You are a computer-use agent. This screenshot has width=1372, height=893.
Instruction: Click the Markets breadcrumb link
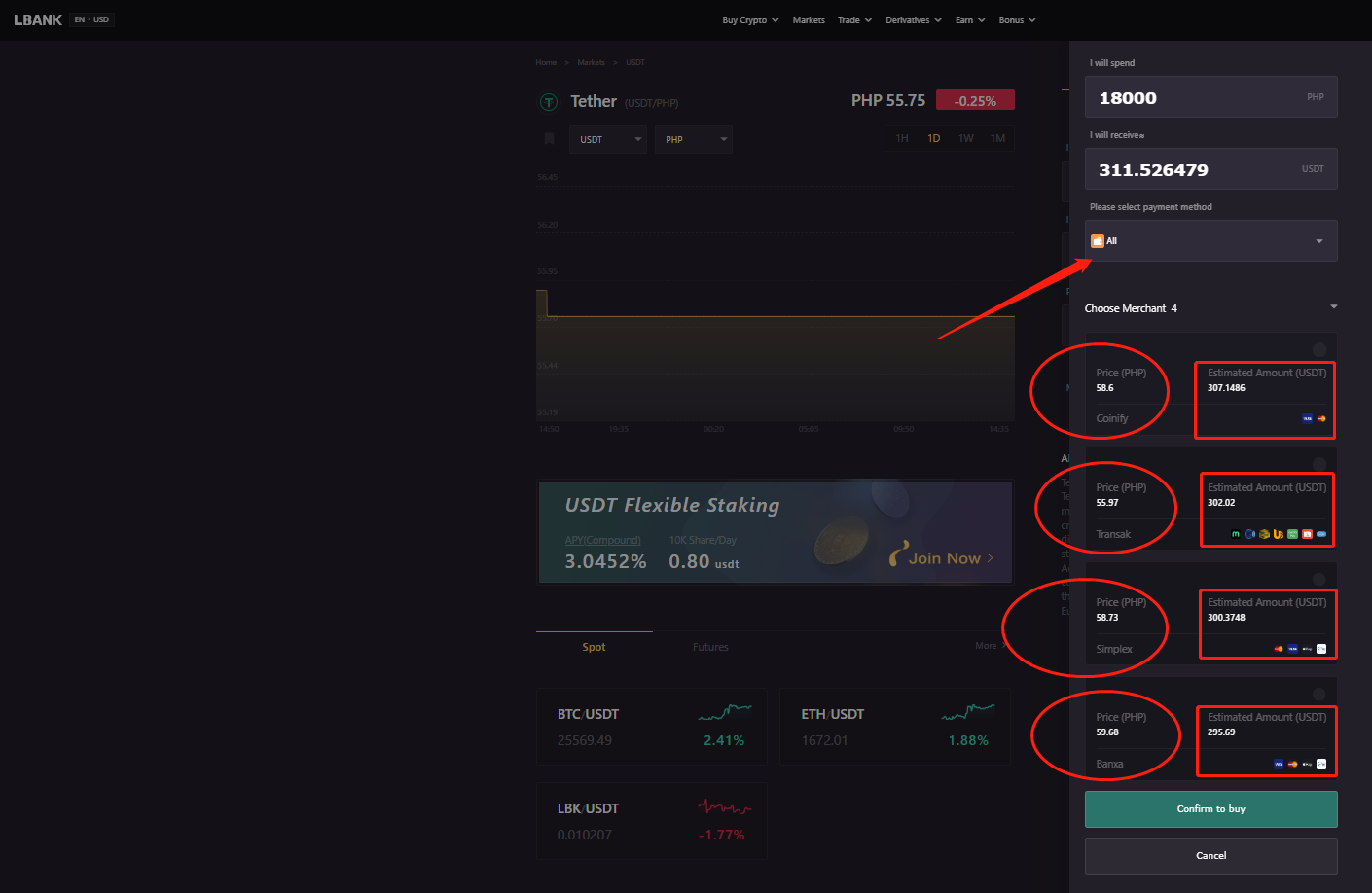tap(591, 62)
